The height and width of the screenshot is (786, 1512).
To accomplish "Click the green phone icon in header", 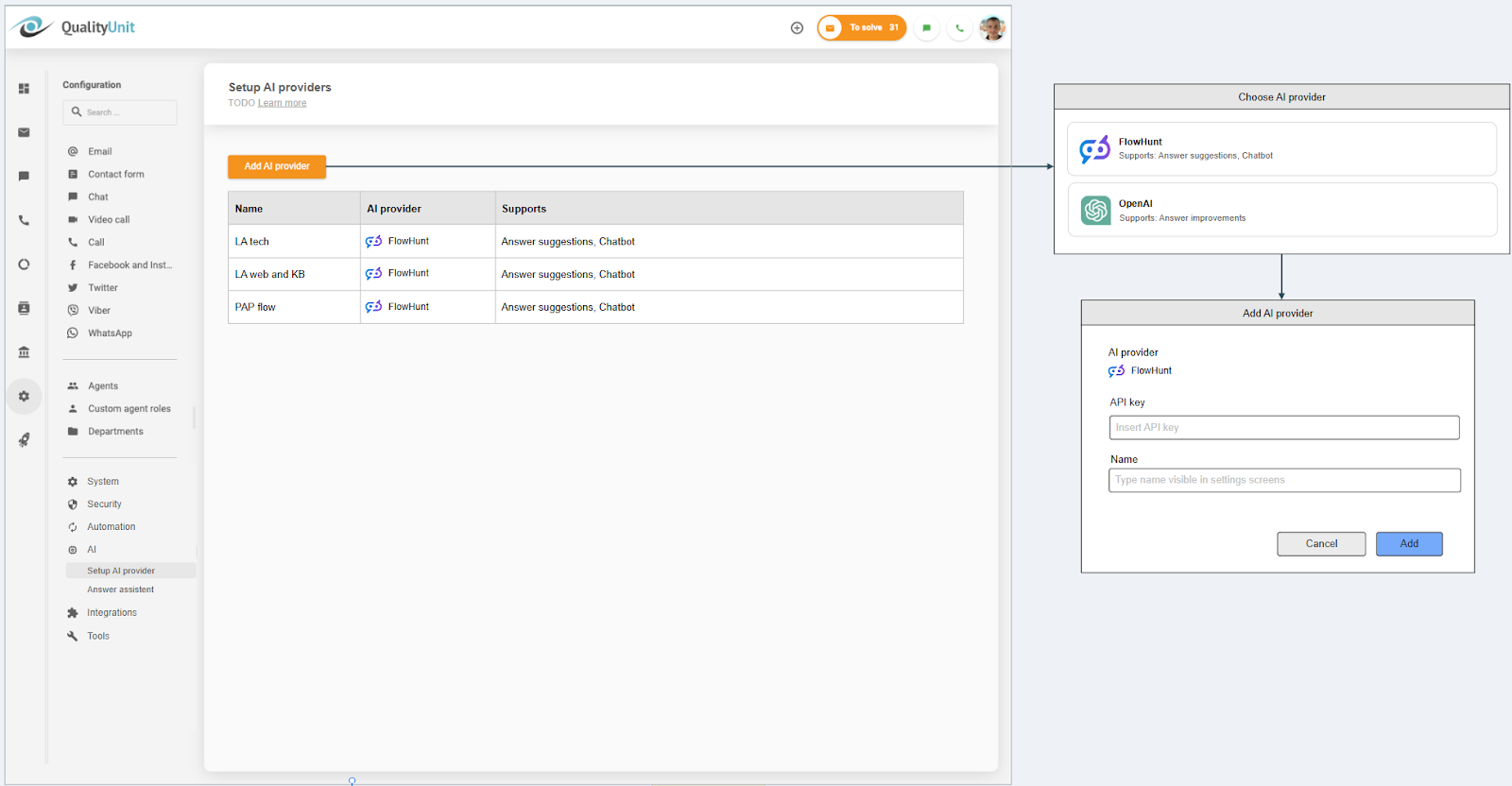I will 959,28.
